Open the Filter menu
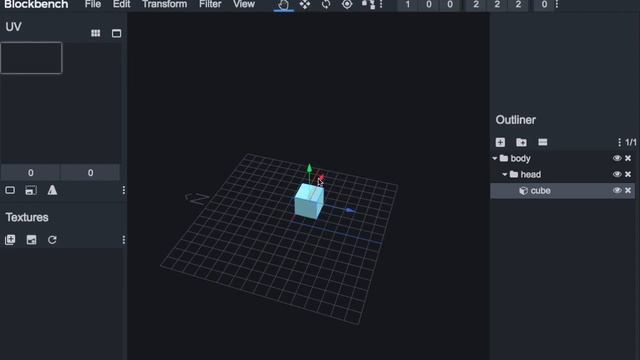 (x=210, y=4)
